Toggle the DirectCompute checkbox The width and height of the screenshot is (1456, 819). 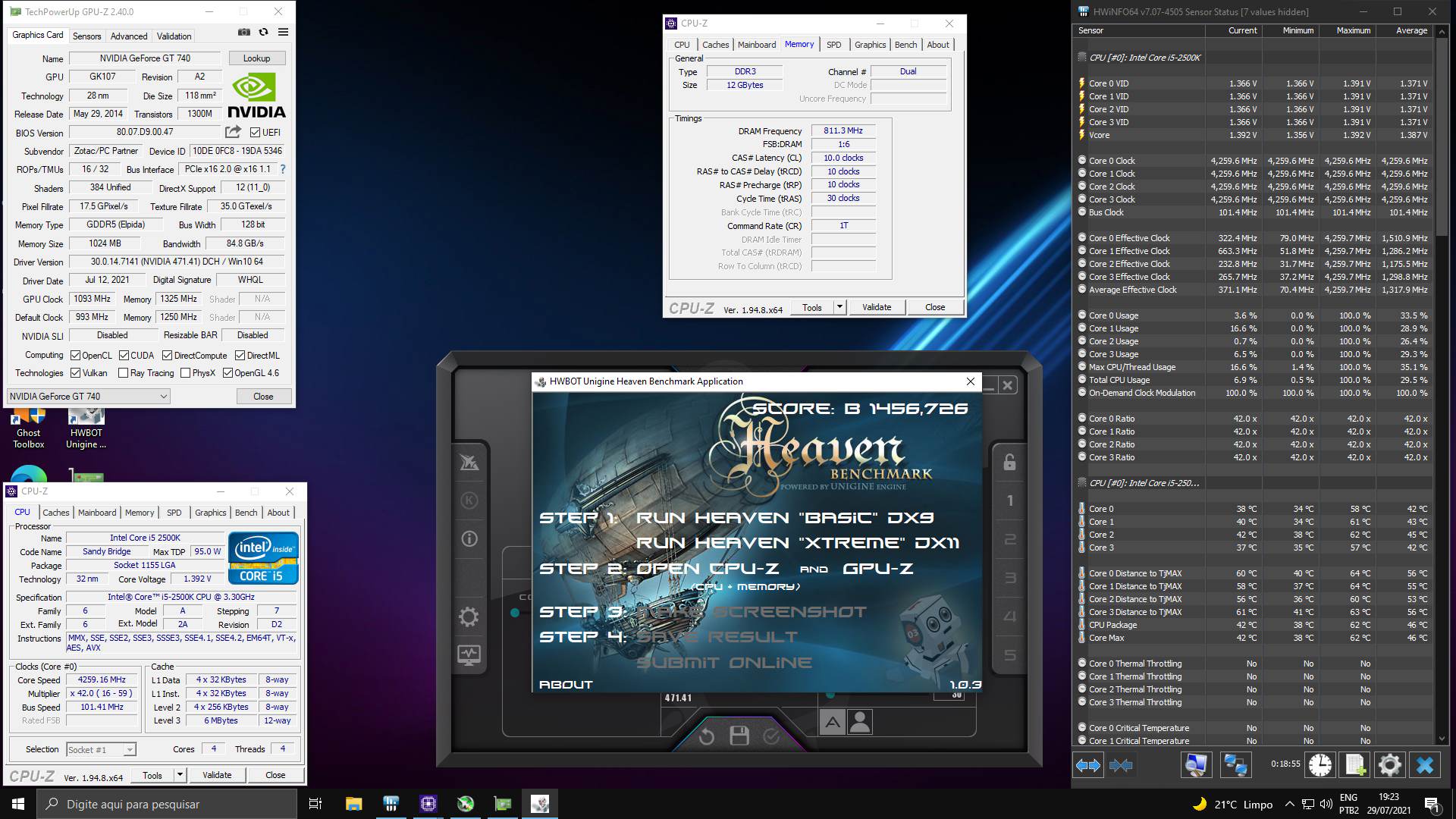pyautogui.click(x=167, y=356)
